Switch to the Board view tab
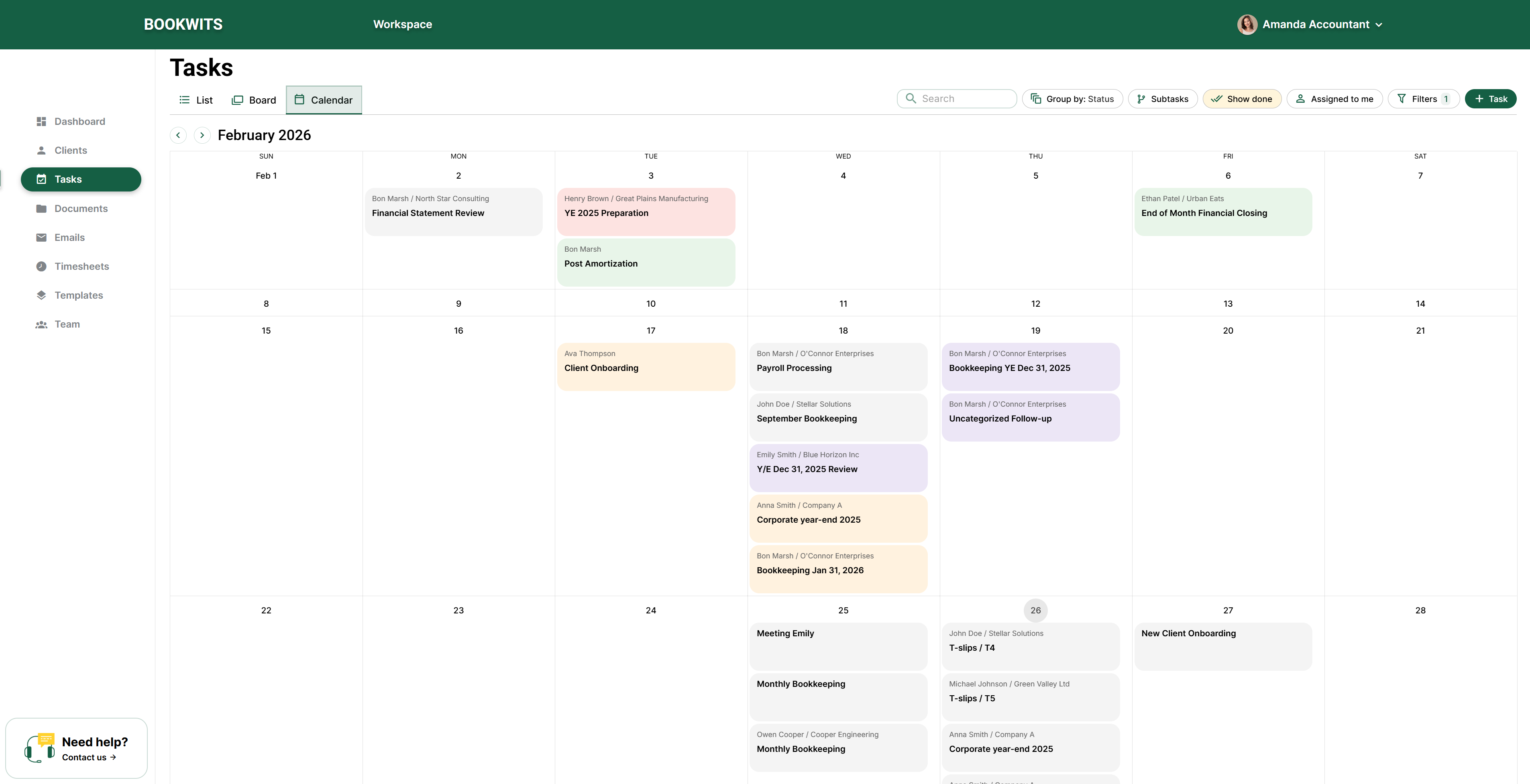 click(254, 100)
